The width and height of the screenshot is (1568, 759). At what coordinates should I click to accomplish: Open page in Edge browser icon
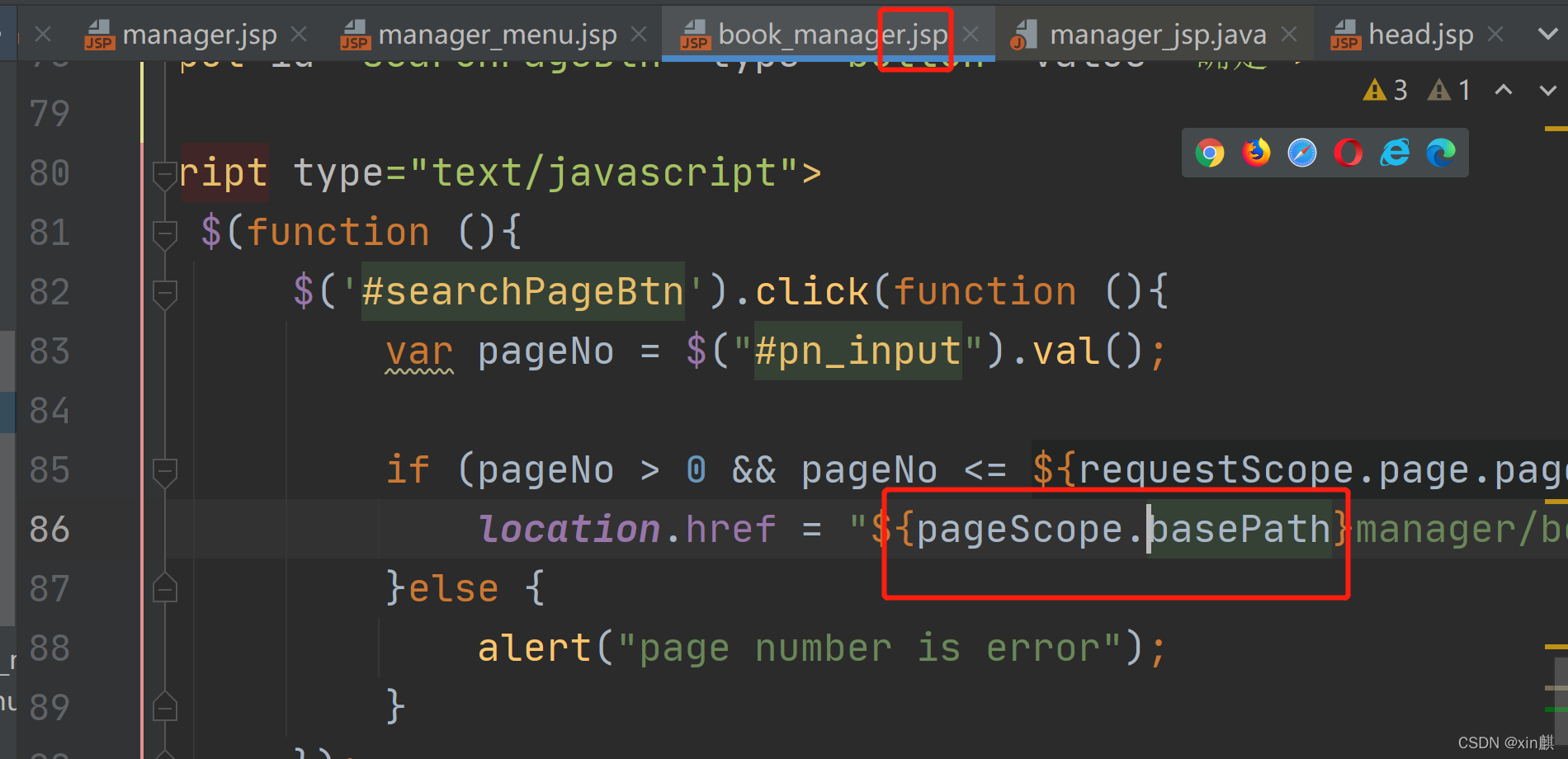tap(1441, 153)
